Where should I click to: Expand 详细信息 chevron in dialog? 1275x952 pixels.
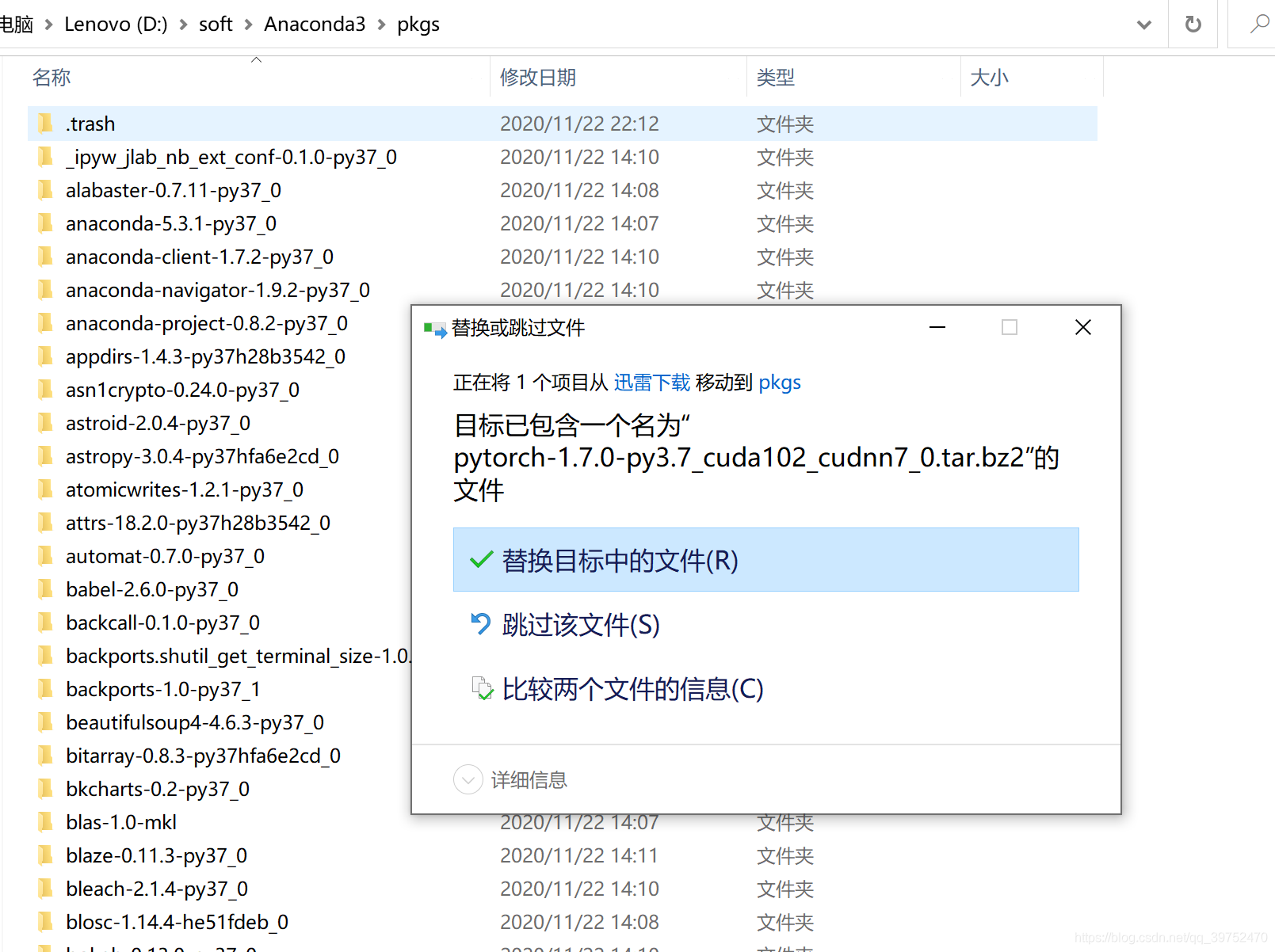point(468,779)
